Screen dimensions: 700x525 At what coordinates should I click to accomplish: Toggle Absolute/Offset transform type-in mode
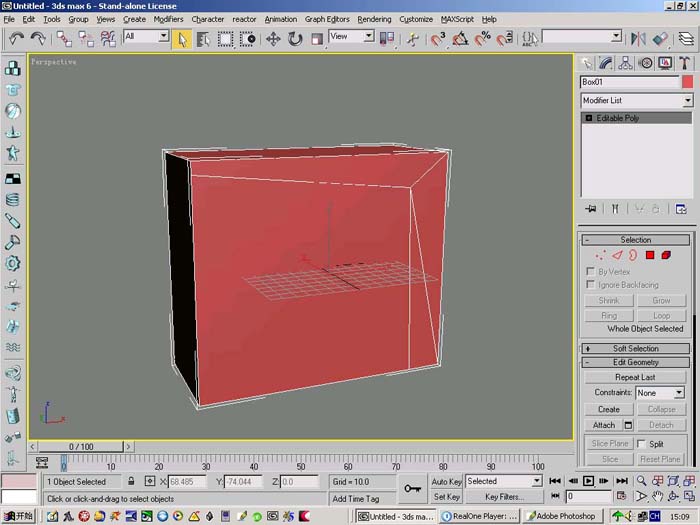[x=150, y=481]
